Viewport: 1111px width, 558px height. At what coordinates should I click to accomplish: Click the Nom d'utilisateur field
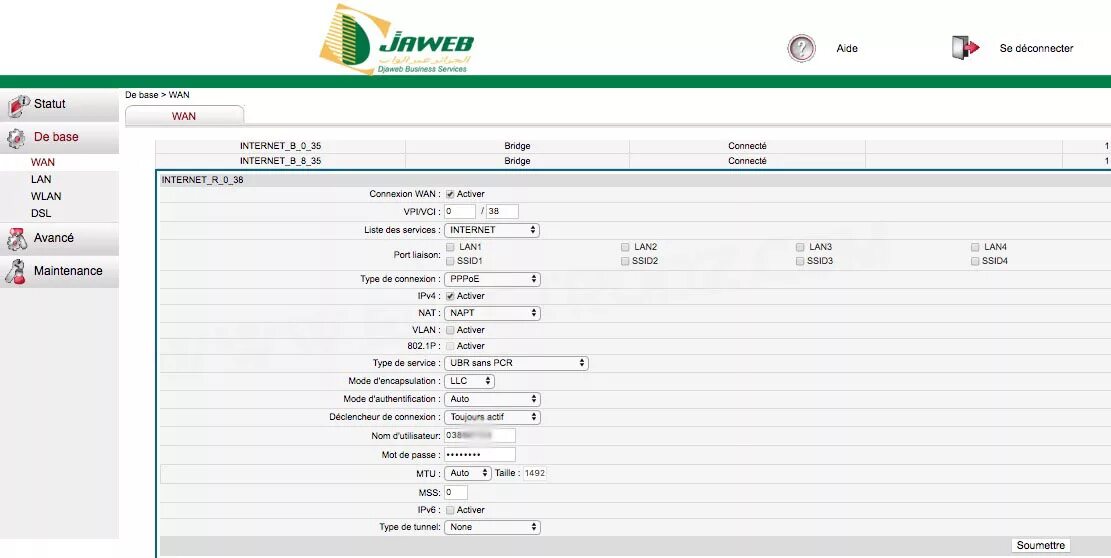(480, 435)
